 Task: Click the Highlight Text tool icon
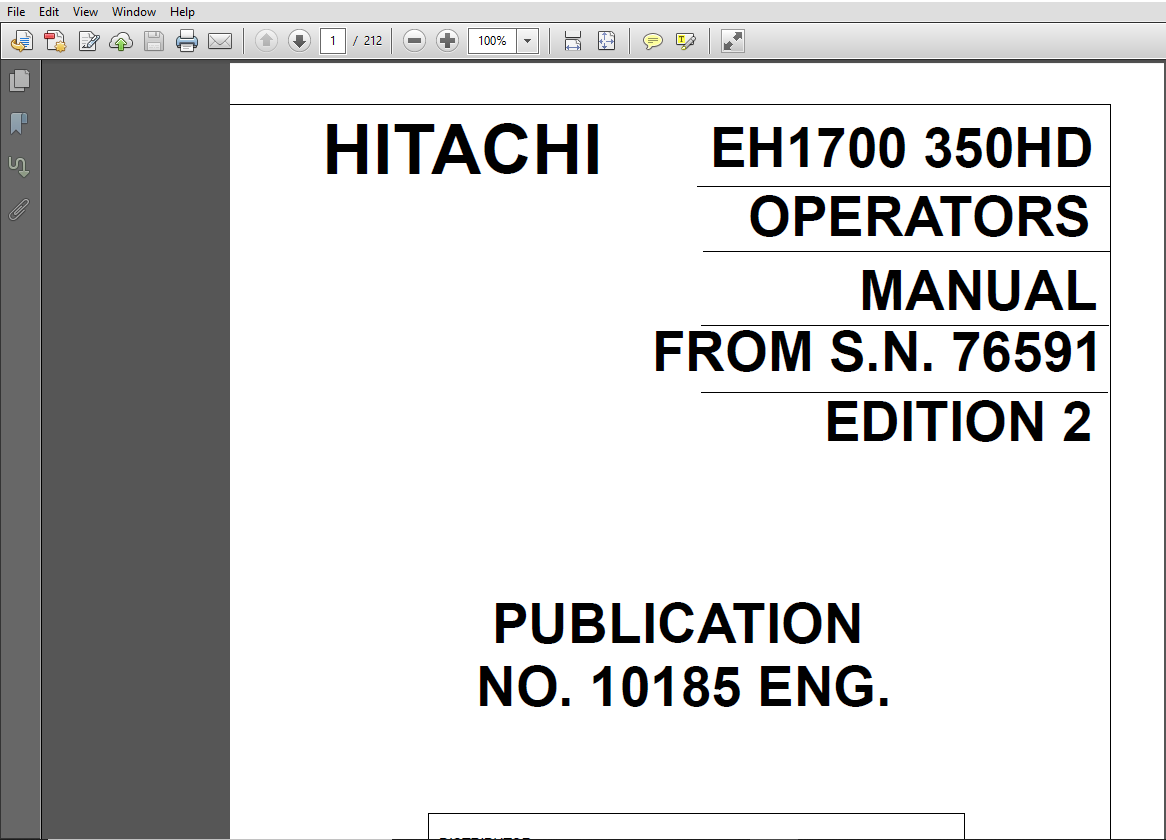tap(686, 41)
